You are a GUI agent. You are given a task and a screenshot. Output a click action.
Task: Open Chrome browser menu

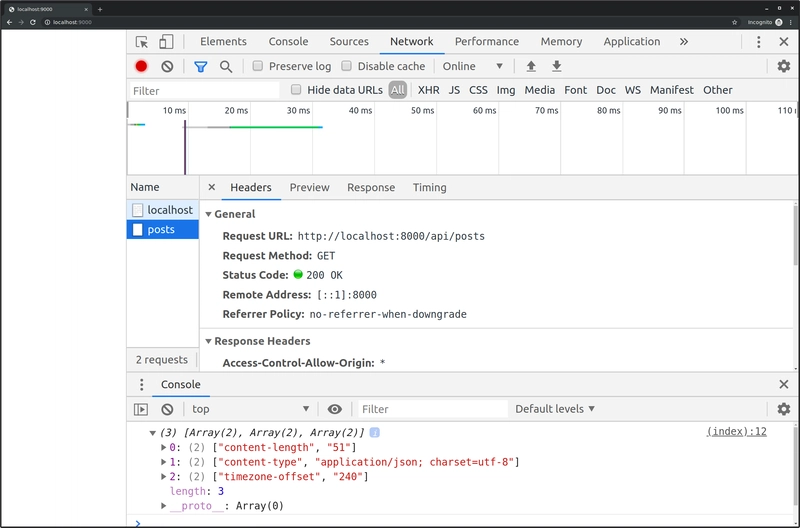point(791,22)
